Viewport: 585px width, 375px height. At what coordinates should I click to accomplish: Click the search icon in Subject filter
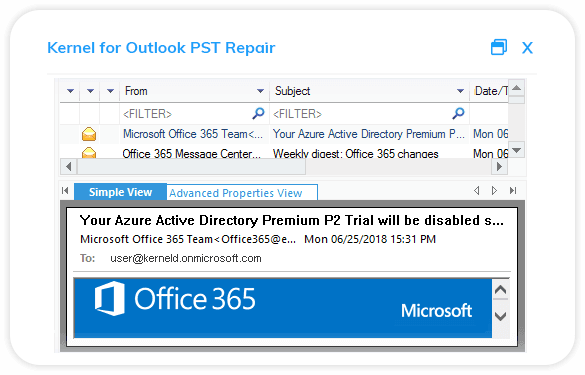coord(458,113)
